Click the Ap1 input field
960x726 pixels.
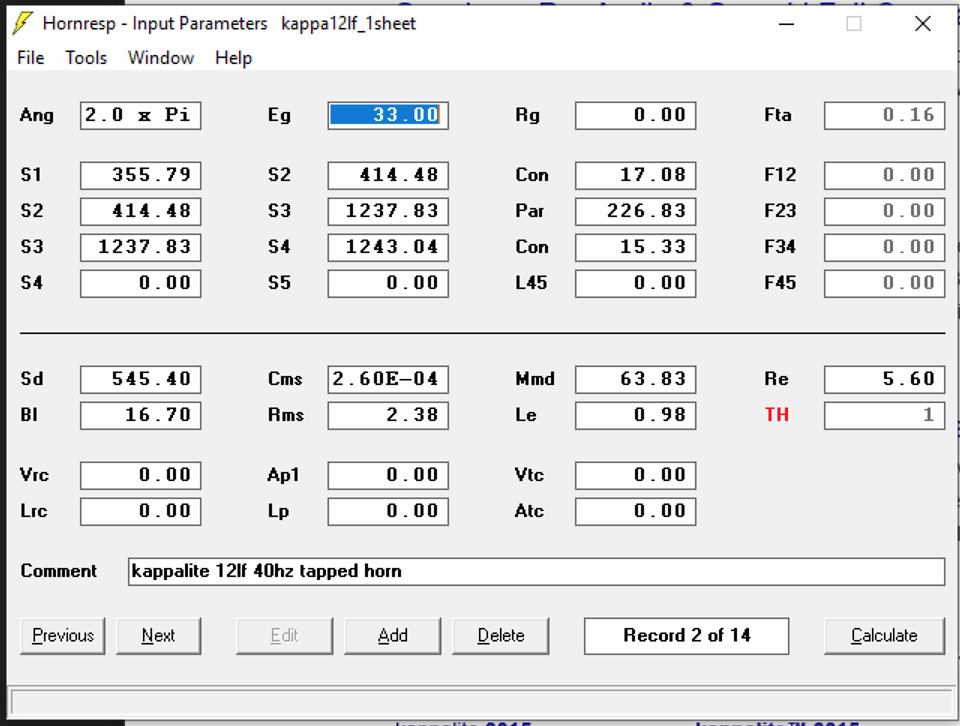point(388,476)
